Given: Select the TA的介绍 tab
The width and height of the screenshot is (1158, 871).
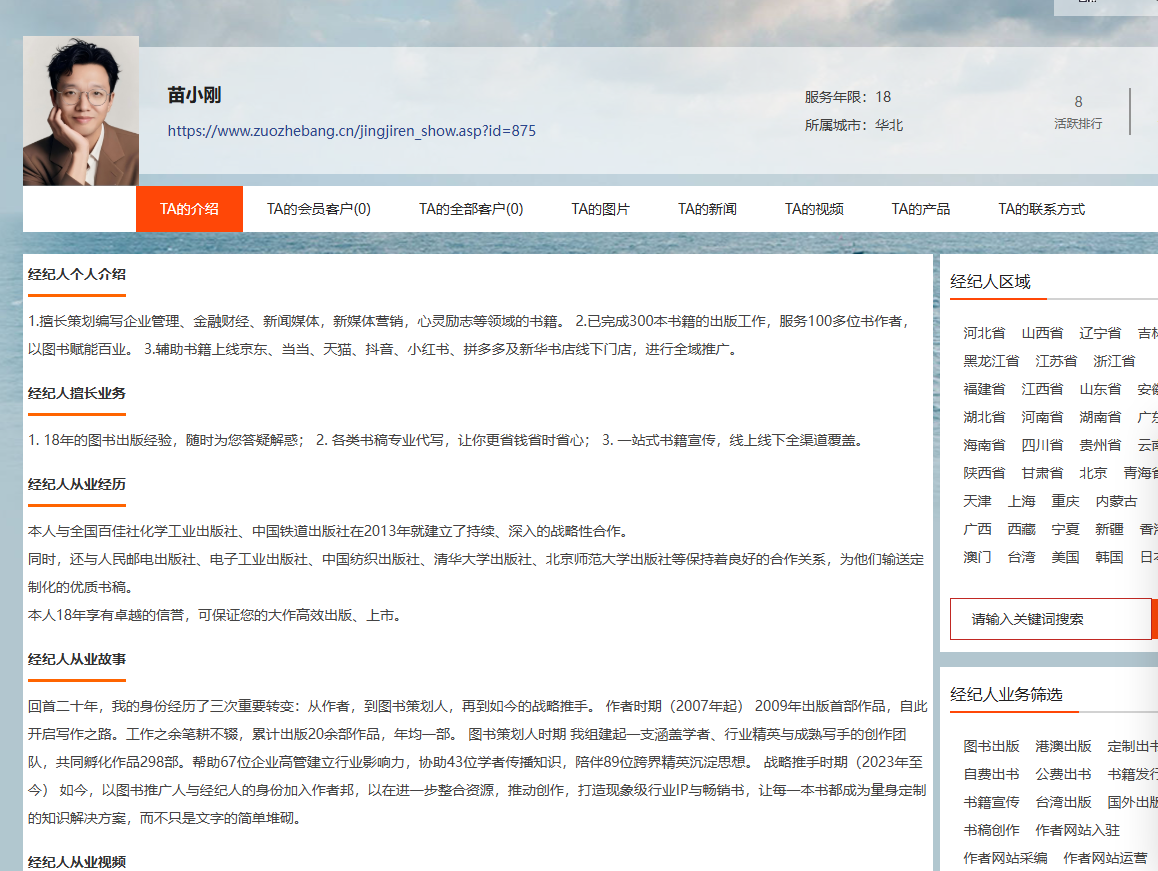Looking at the screenshot, I should click(x=189, y=209).
